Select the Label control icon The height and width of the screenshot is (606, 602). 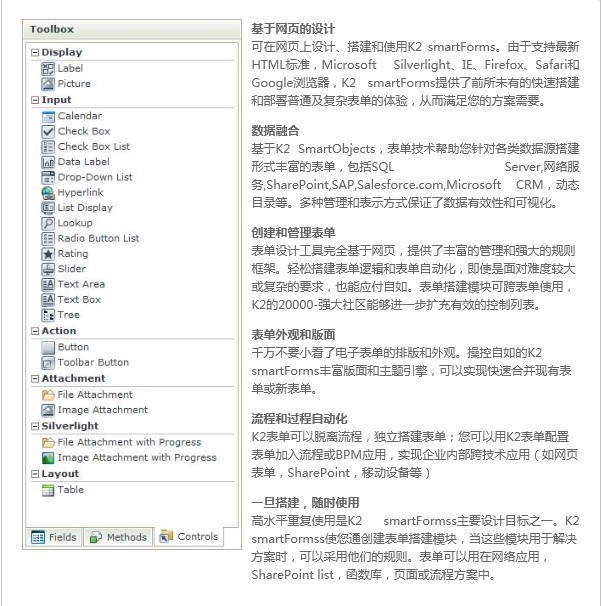click(x=48, y=68)
